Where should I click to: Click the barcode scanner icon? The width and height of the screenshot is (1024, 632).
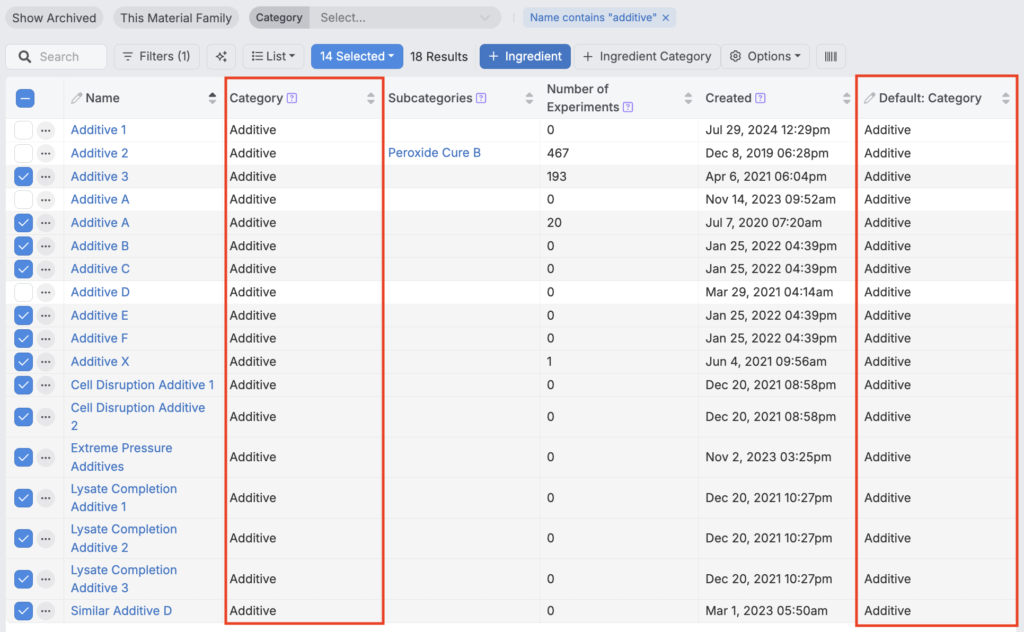[830, 57]
